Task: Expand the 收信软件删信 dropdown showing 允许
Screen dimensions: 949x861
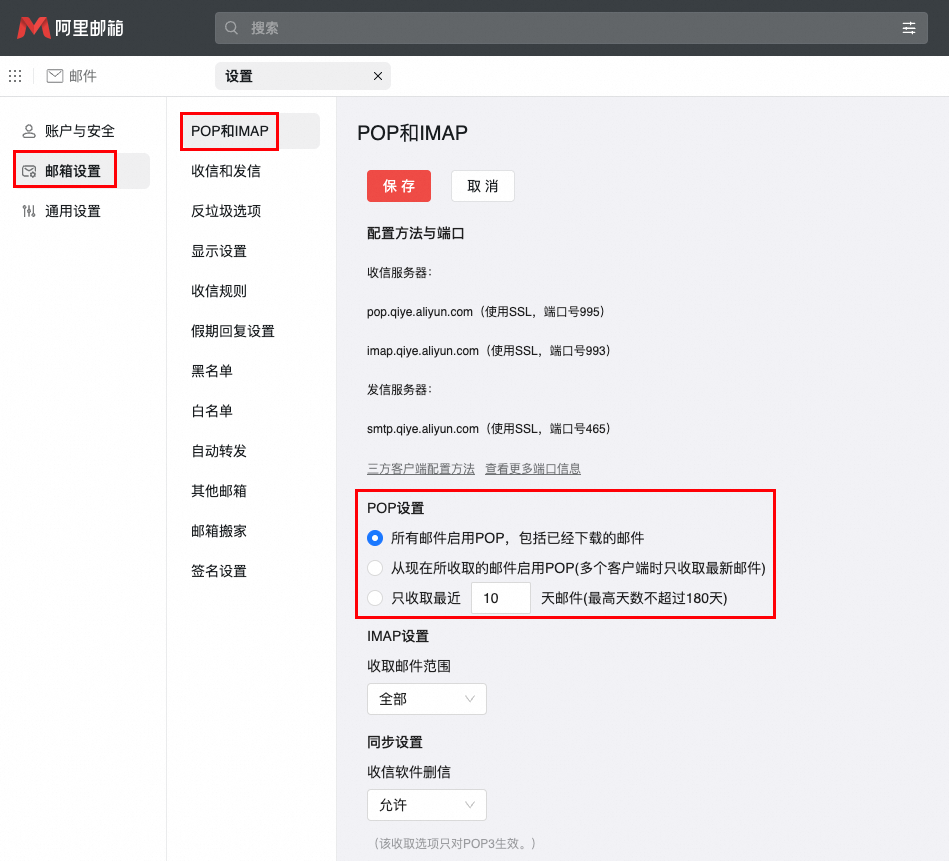Action: (426, 805)
